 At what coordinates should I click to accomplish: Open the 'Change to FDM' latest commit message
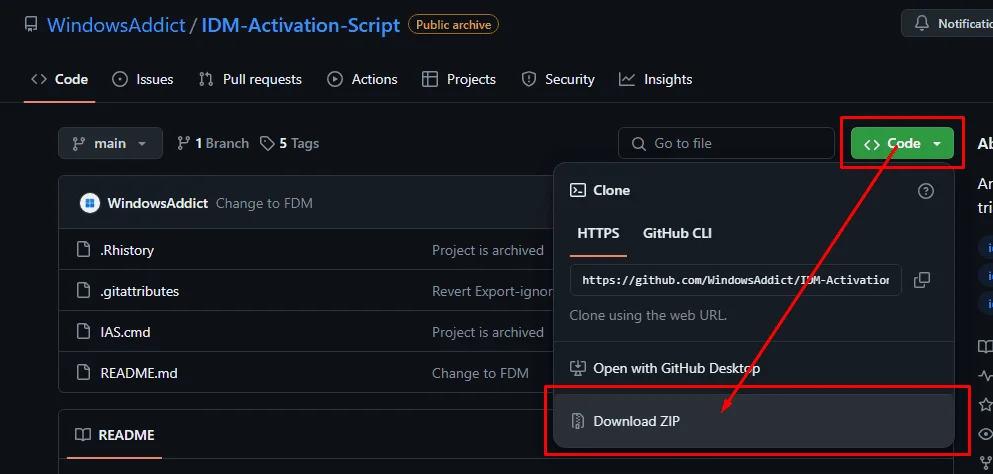[264, 203]
